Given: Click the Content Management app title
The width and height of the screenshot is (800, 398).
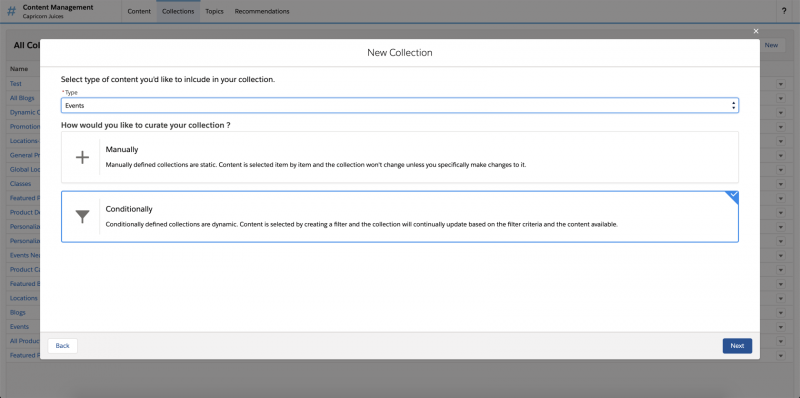Looking at the screenshot, I should (58, 8).
